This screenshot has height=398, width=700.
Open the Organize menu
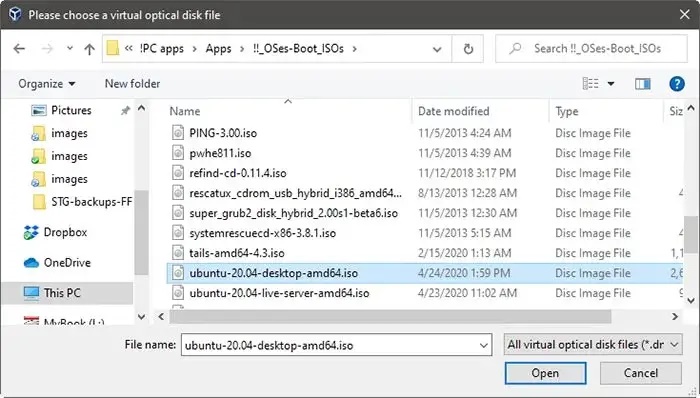tap(46, 83)
